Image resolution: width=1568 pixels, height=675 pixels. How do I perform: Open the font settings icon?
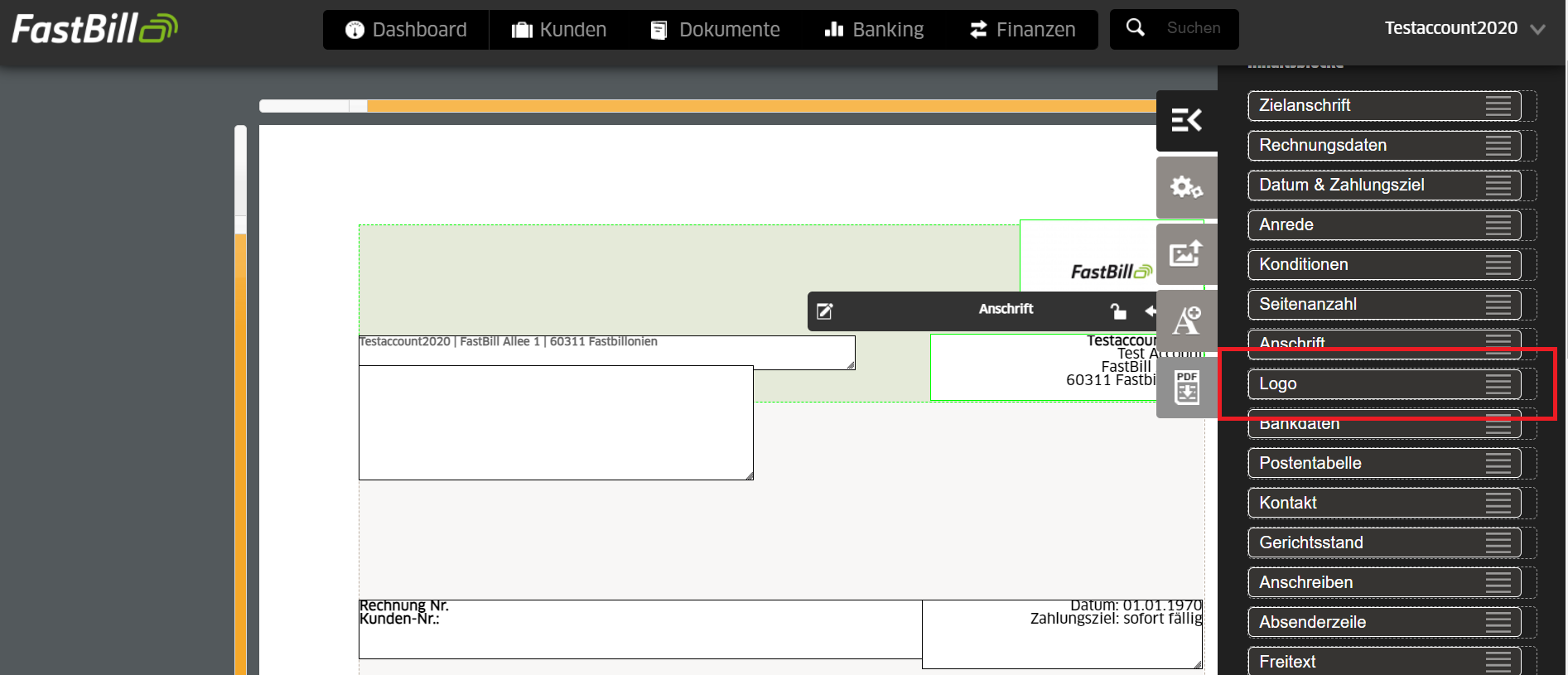[1186, 321]
